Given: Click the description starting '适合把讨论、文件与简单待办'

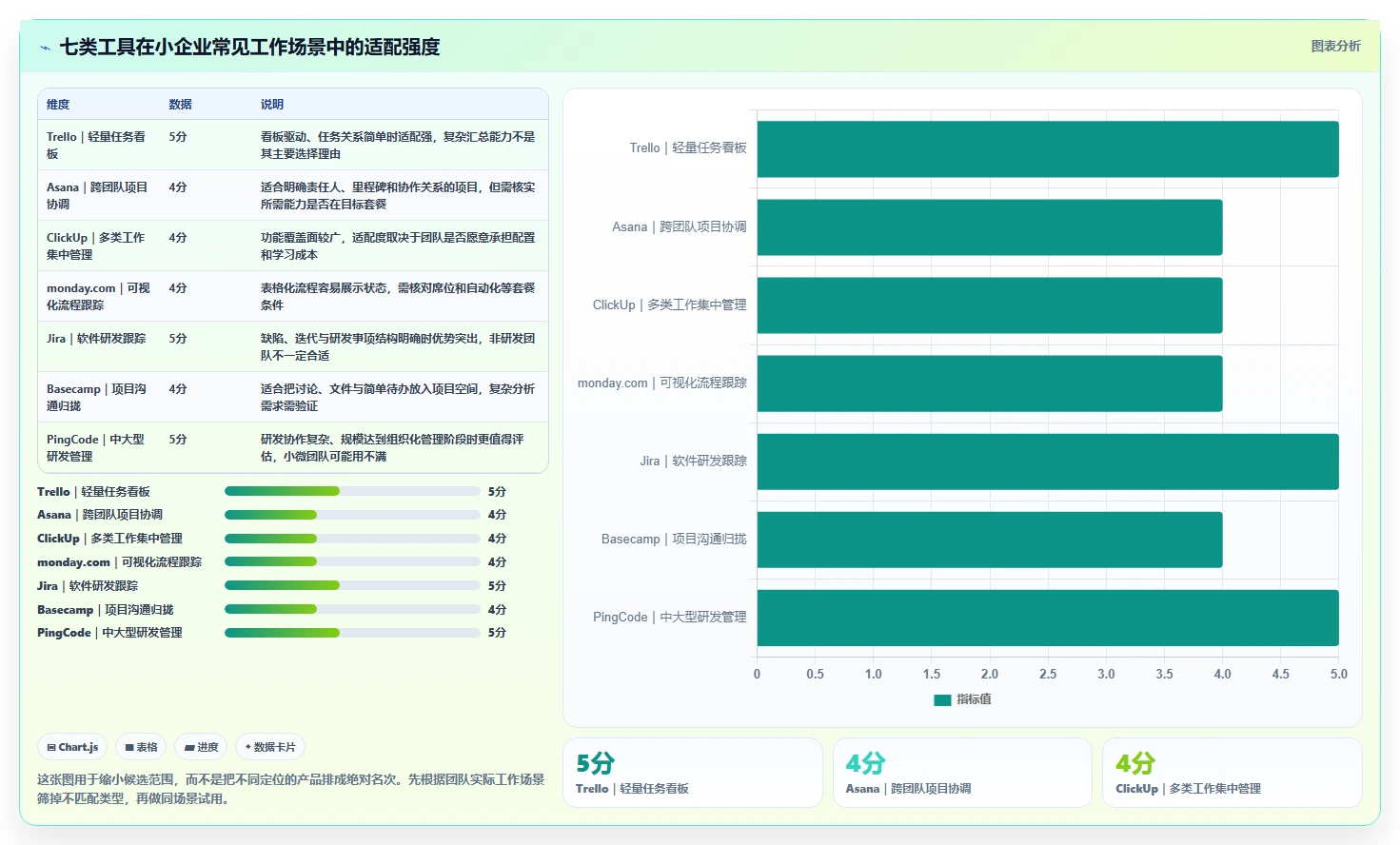Looking at the screenshot, I should click(x=398, y=398).
